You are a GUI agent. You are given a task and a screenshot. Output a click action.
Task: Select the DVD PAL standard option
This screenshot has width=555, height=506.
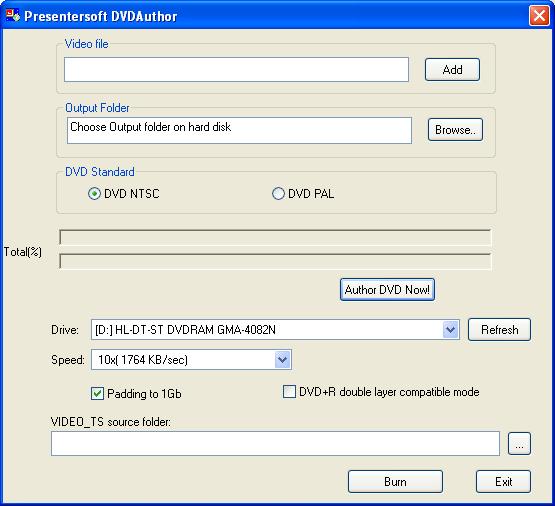click(x=278, y=194)
